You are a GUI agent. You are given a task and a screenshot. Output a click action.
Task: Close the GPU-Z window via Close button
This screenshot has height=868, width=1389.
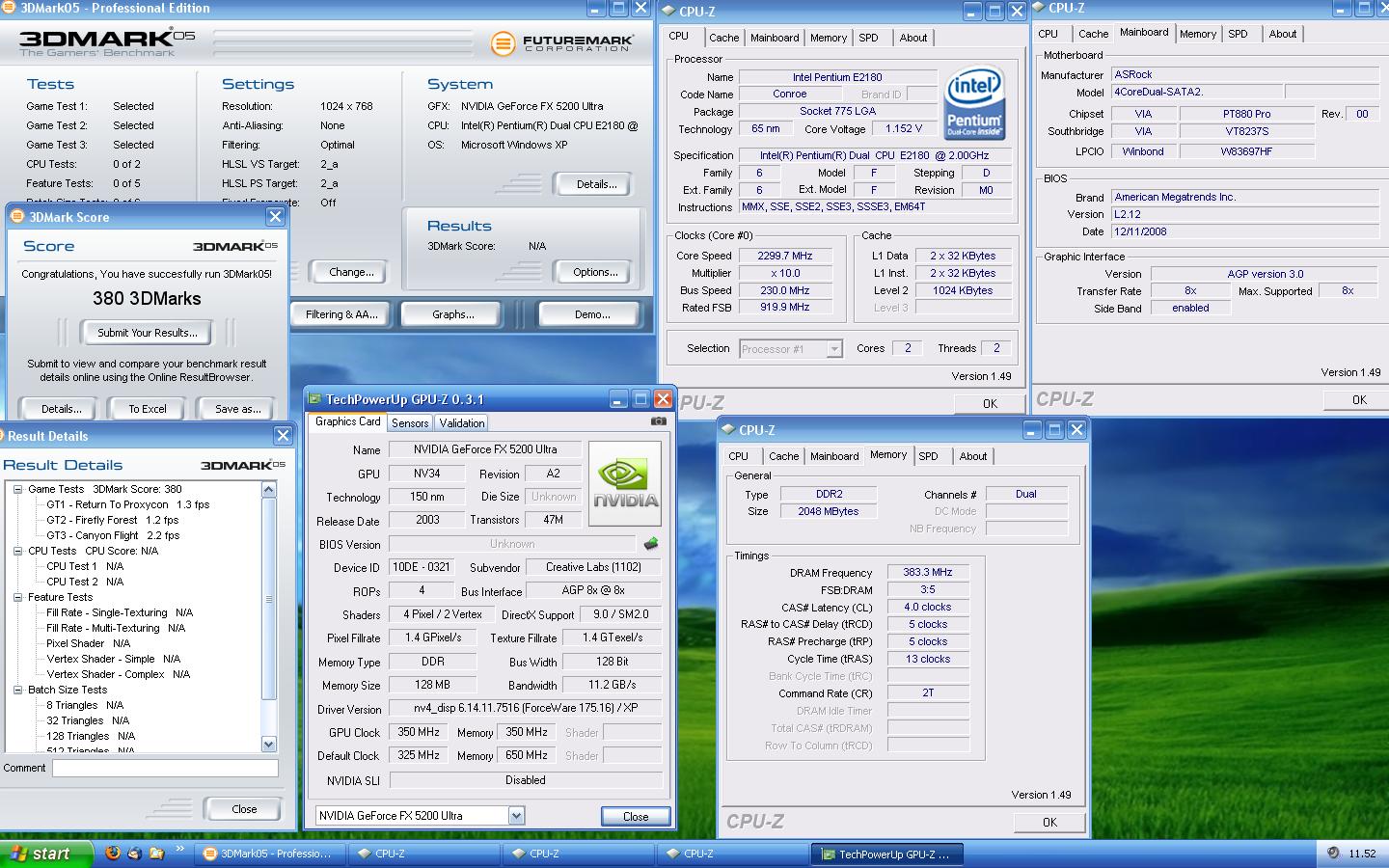[636, 816]
